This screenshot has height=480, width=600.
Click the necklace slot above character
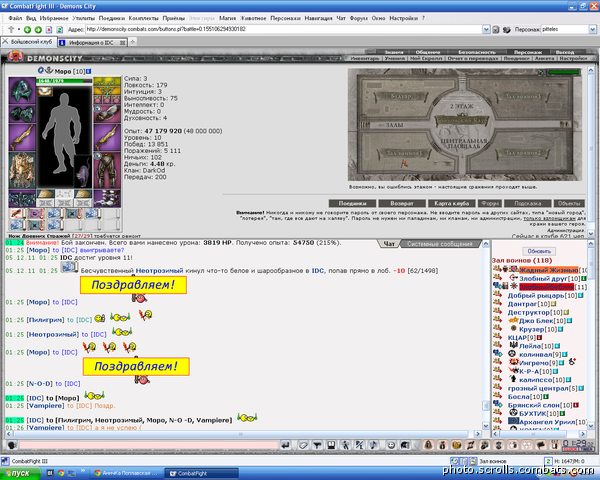pos(45,91)
